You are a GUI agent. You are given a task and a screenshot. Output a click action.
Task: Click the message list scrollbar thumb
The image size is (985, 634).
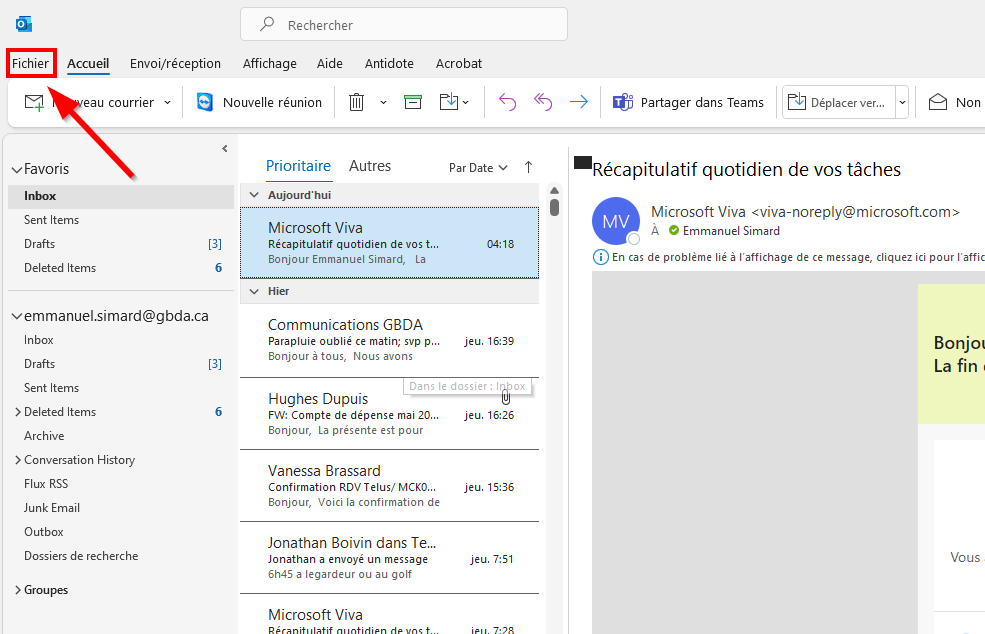554,207
